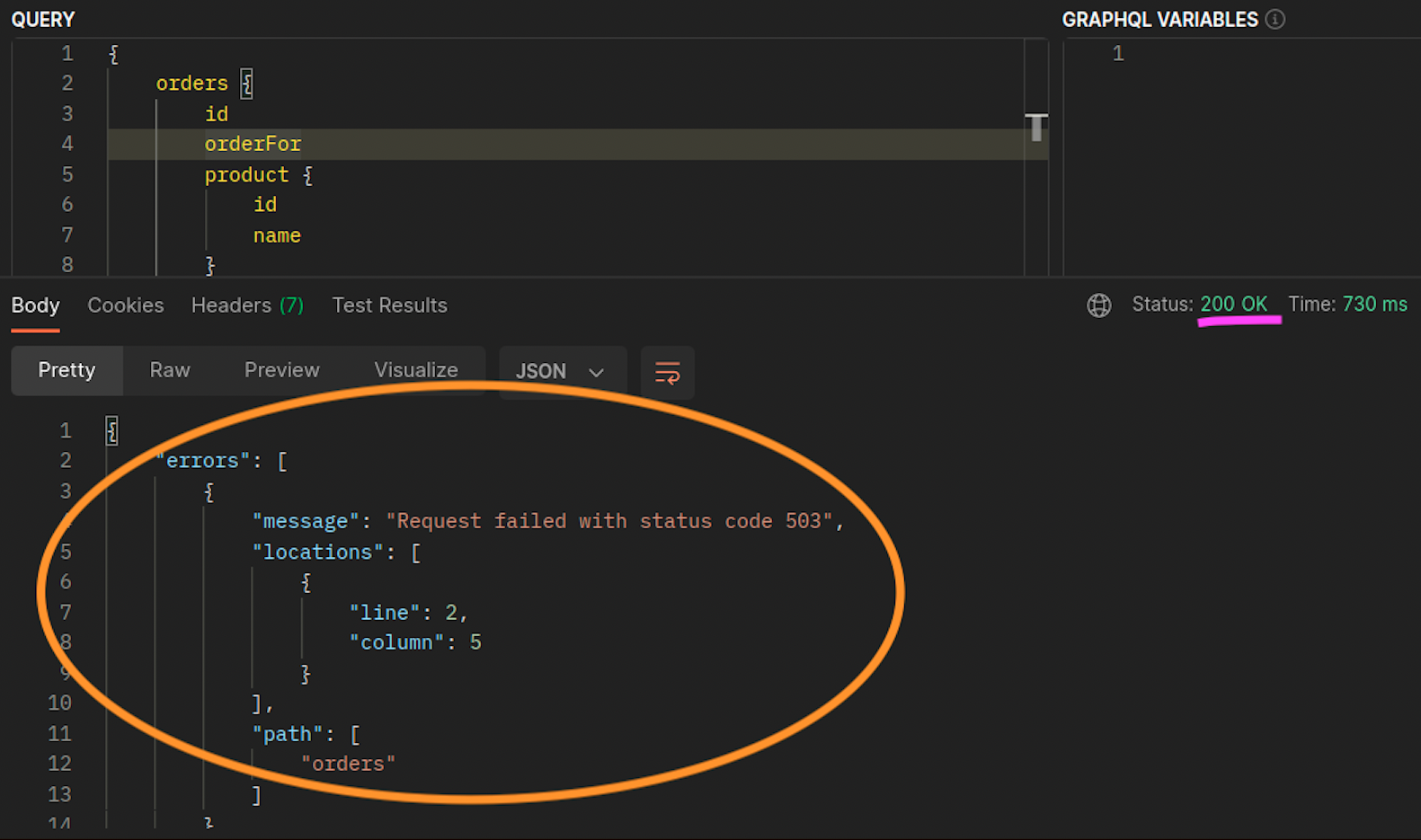Open the JSON format dropdown
The image size is (1421, 840).
[x=563, y=372]
